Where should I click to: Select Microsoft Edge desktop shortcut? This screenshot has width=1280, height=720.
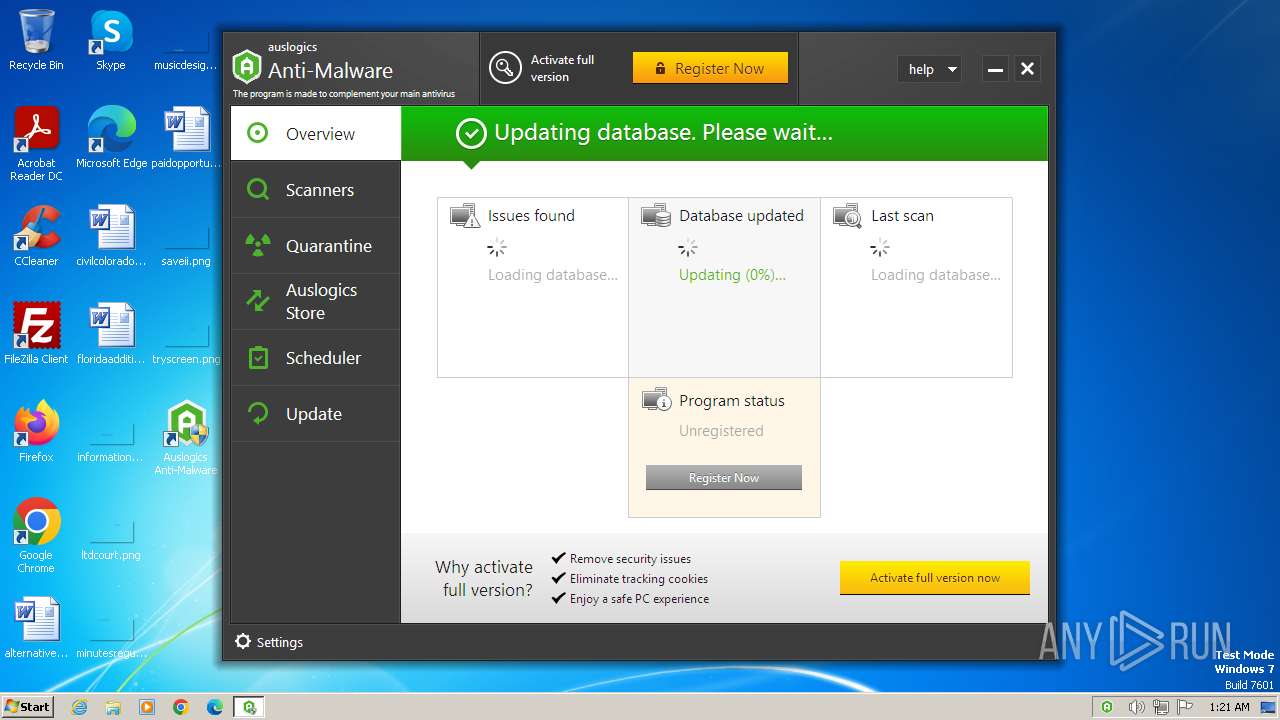111,138
